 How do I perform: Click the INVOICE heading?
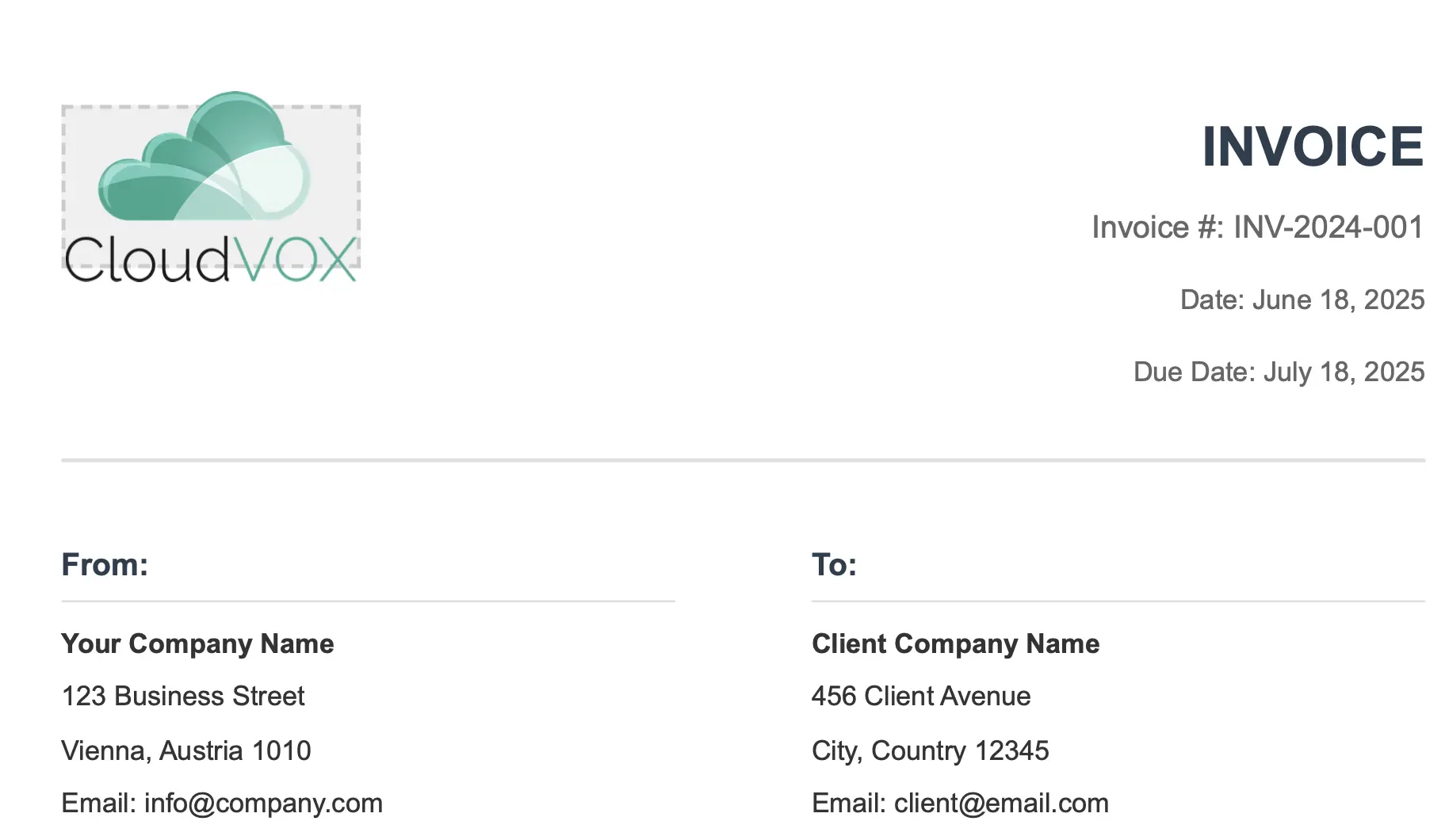coord(1313,147)
